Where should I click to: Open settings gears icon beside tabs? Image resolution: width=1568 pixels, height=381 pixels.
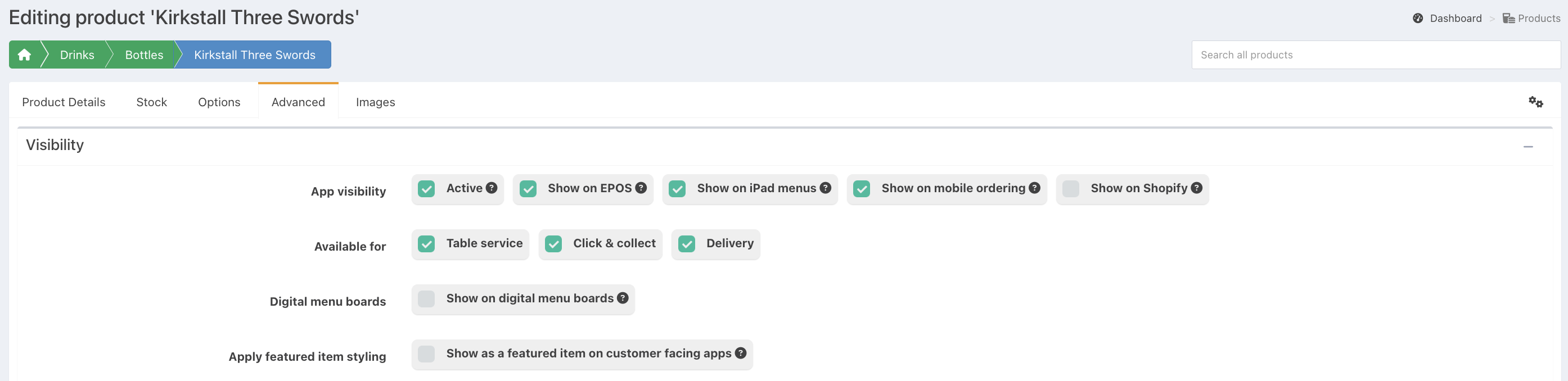[x=1535, y=102]
